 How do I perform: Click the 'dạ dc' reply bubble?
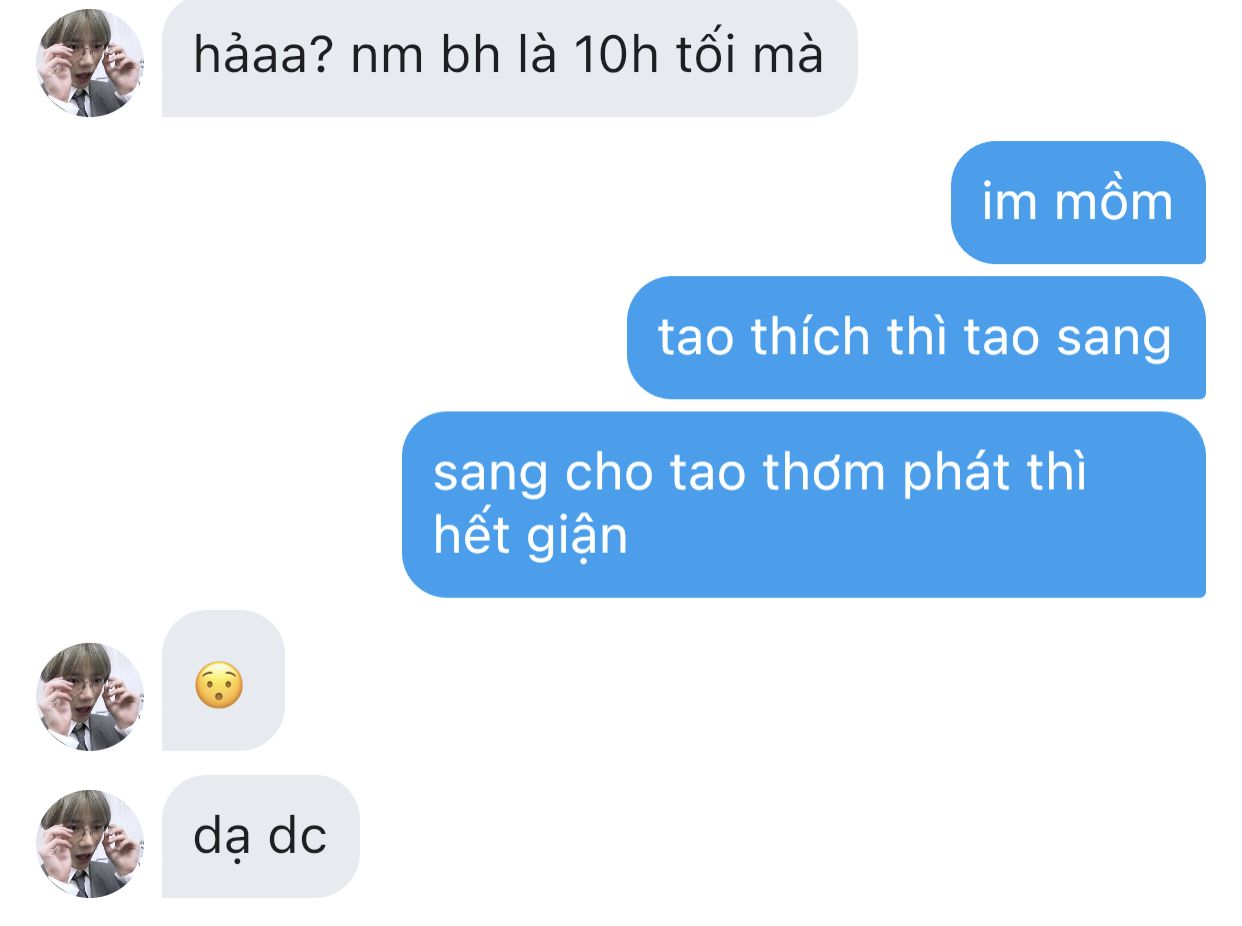(260, 836)
